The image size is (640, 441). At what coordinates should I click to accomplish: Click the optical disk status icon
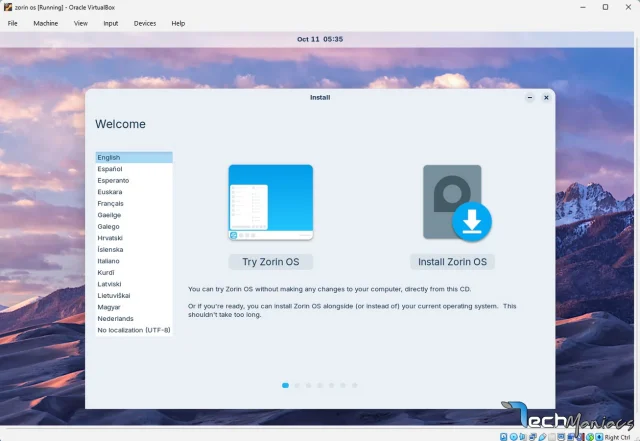click(513, 437)
